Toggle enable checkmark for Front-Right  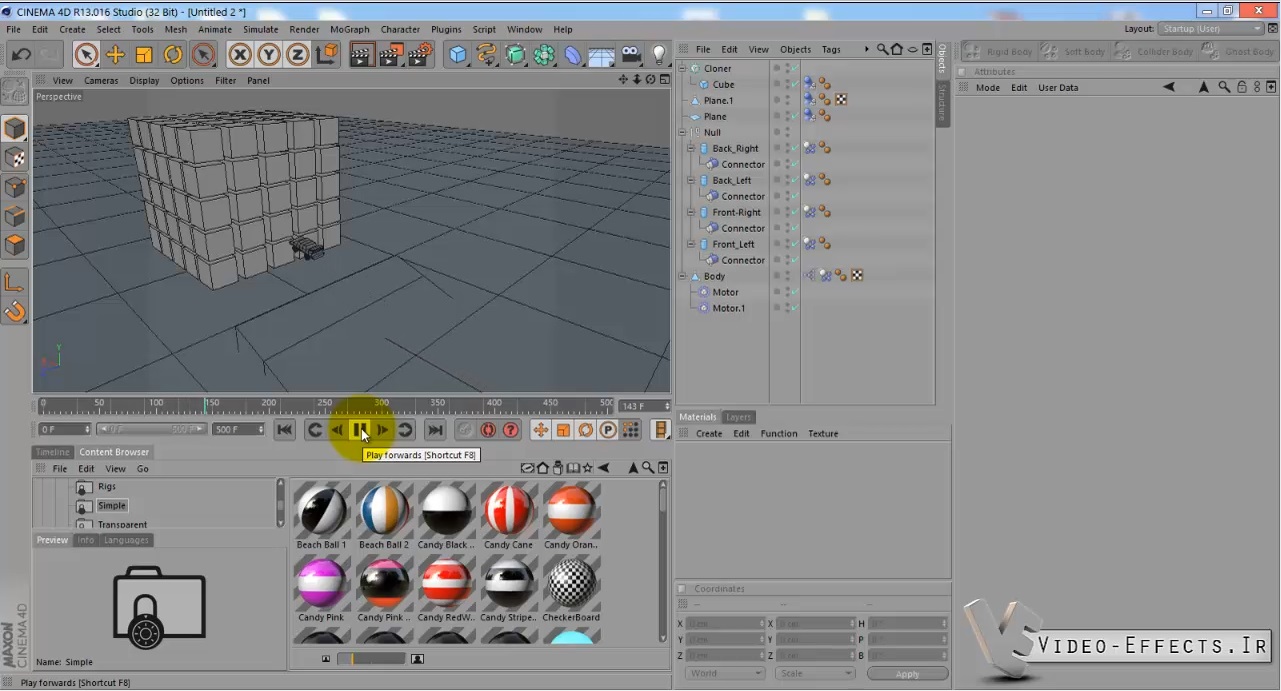click(x=795, y=213)
